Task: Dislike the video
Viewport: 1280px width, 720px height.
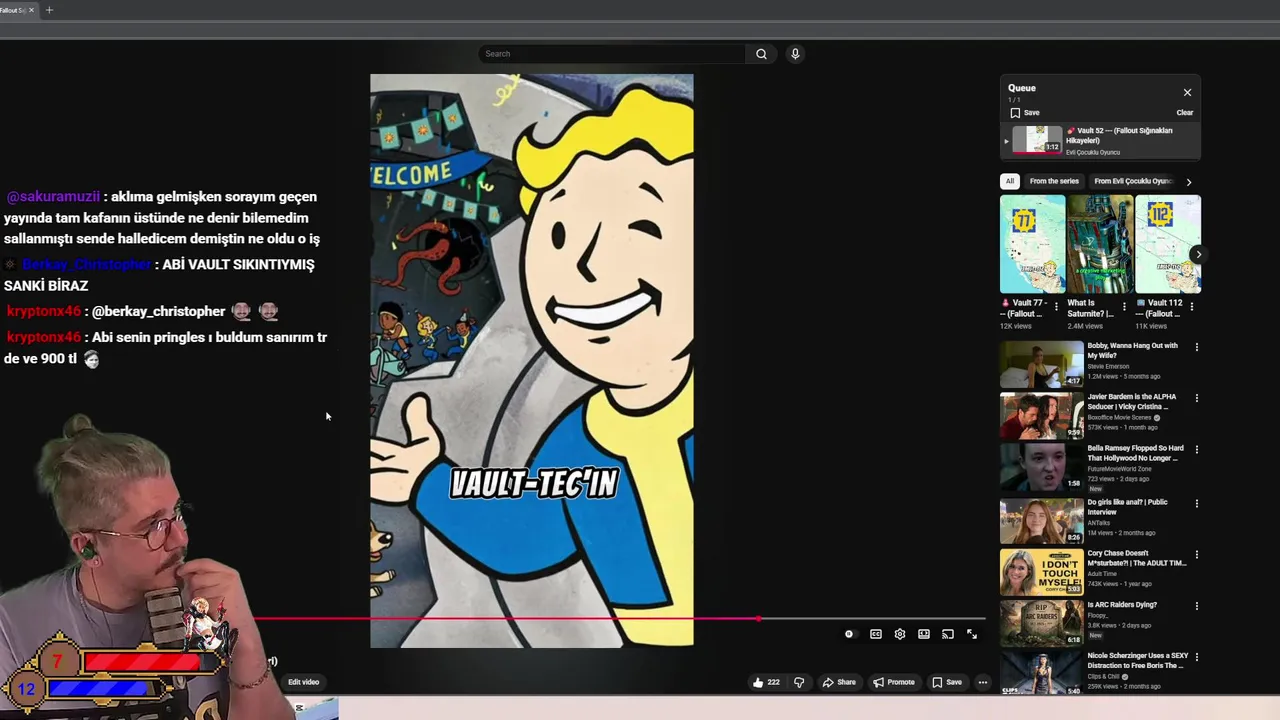Action: 798,682
